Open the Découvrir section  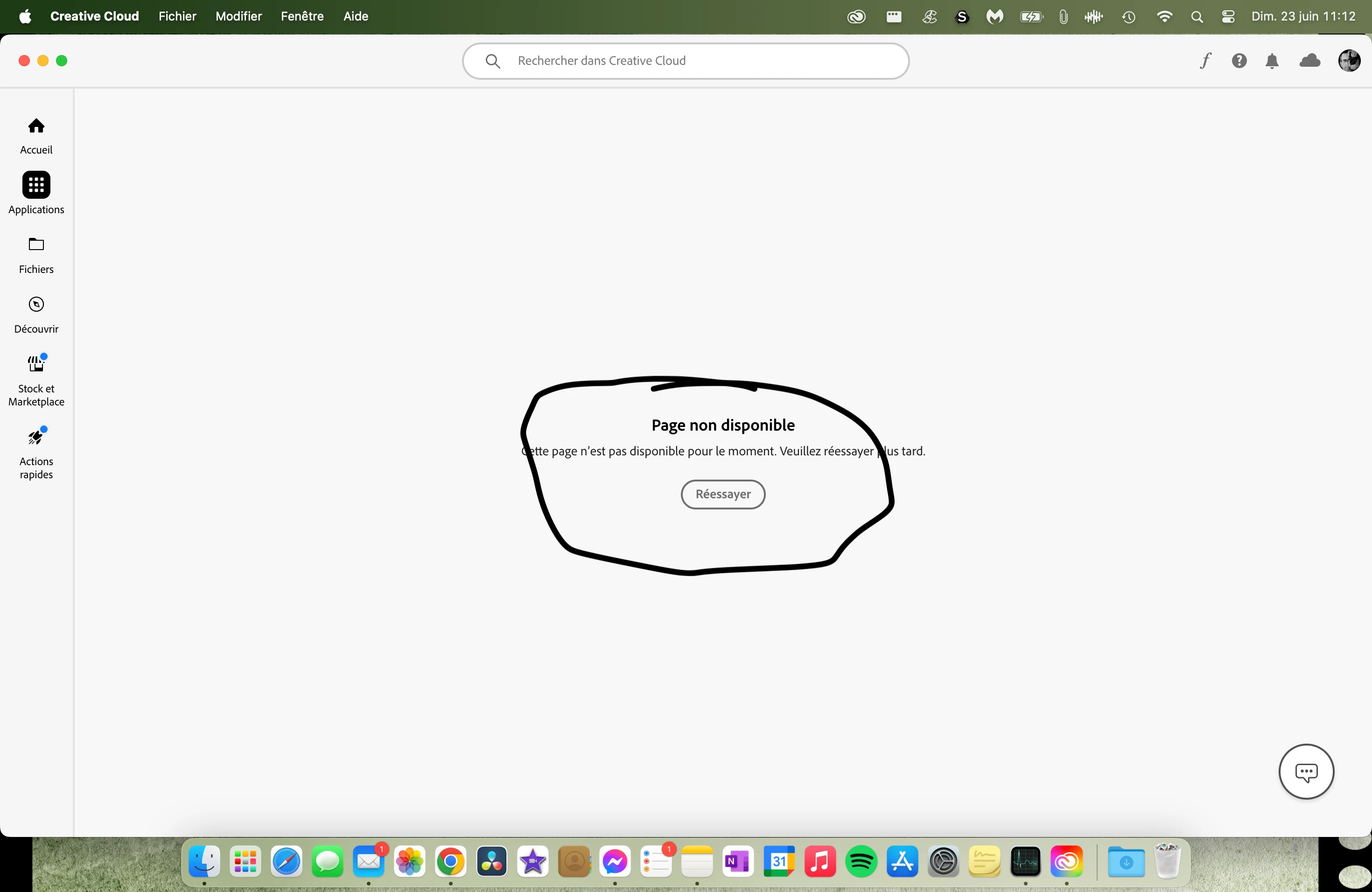pyautogui.click(x=36, y=314)
